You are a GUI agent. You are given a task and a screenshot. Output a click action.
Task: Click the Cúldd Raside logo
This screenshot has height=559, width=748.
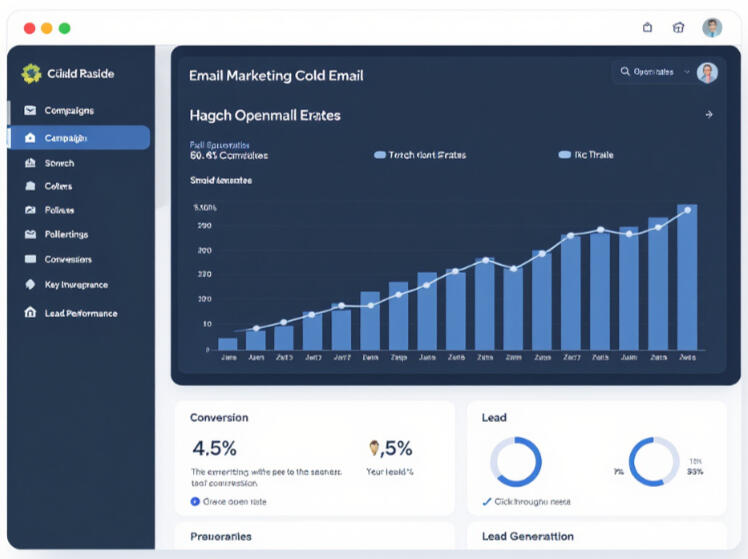pos(31,73)
